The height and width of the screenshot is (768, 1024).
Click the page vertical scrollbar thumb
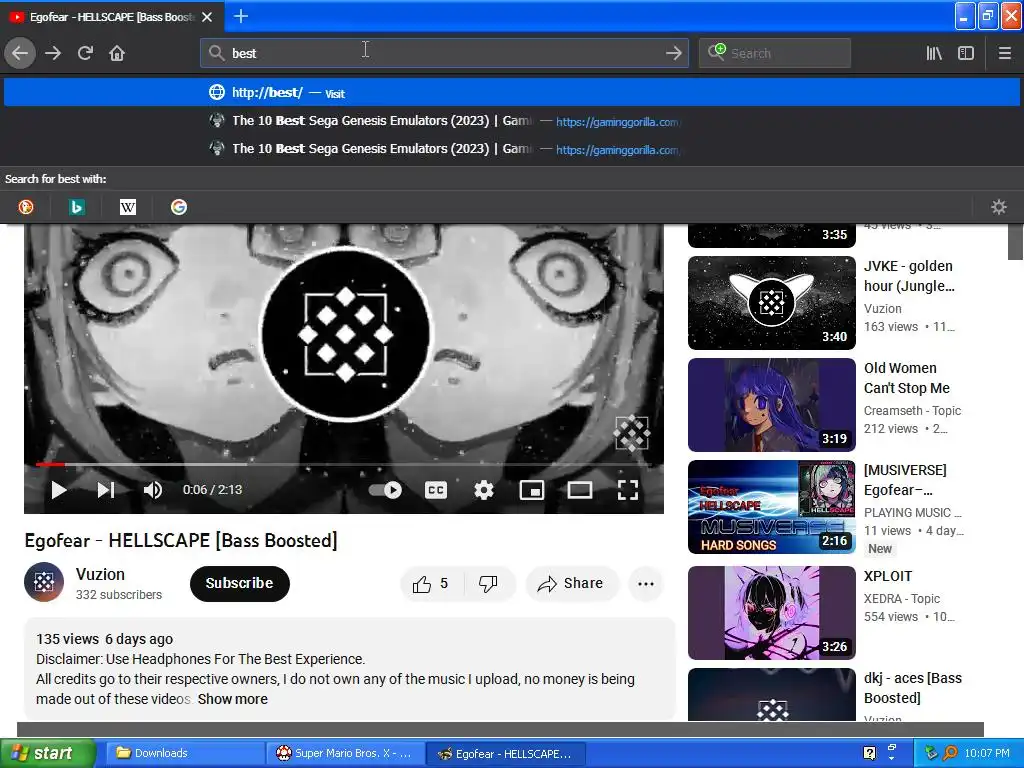(x=1016, y=242)
